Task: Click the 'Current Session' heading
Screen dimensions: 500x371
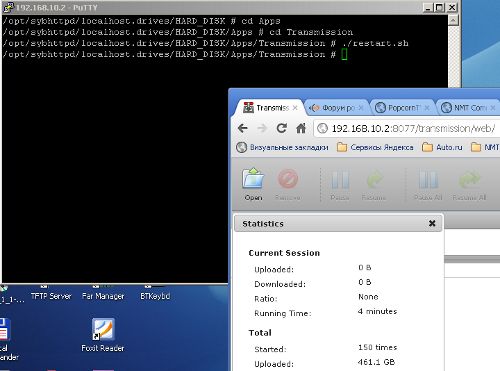Action: point(284,253)
